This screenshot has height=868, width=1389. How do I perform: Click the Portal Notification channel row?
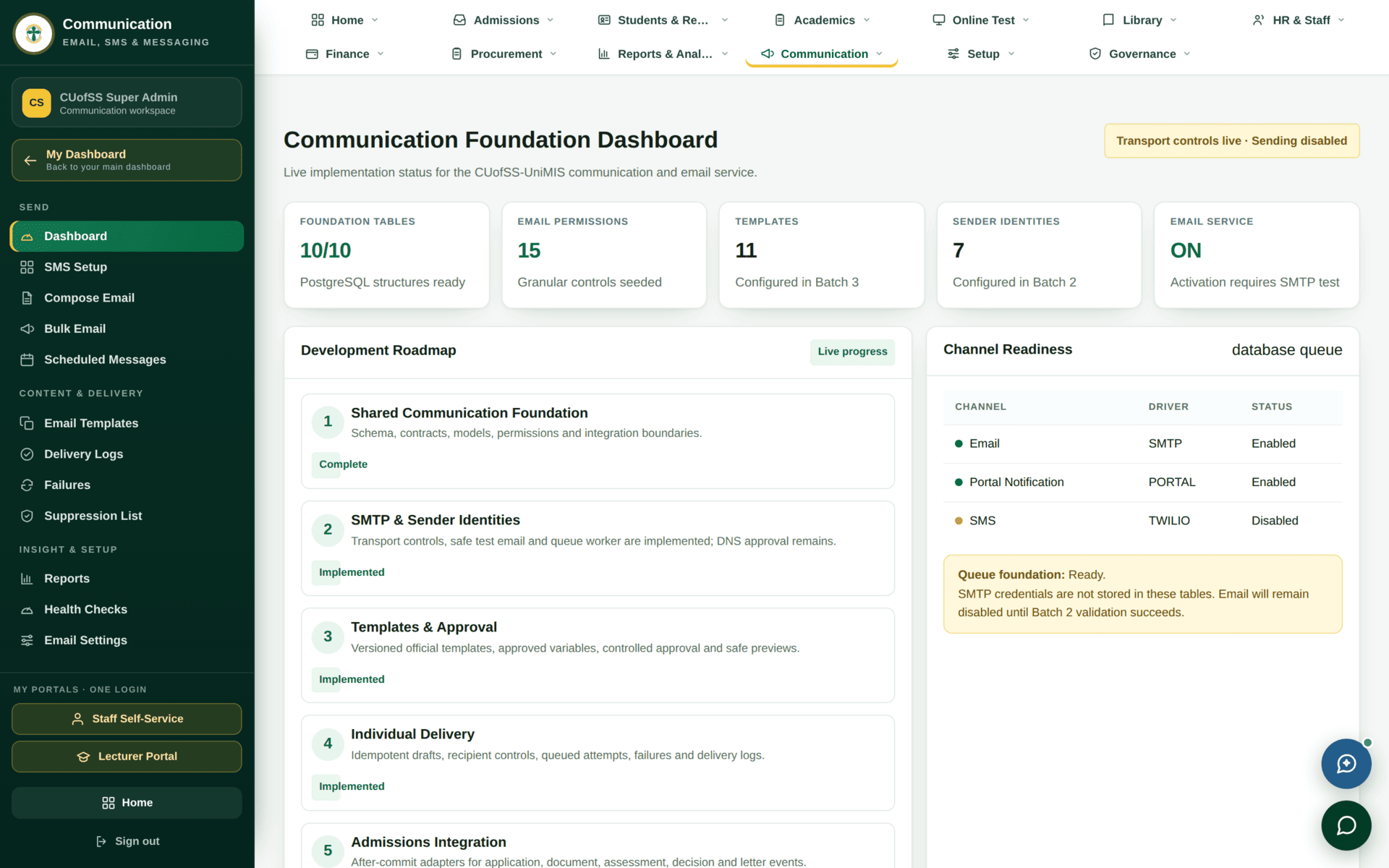1142,482
